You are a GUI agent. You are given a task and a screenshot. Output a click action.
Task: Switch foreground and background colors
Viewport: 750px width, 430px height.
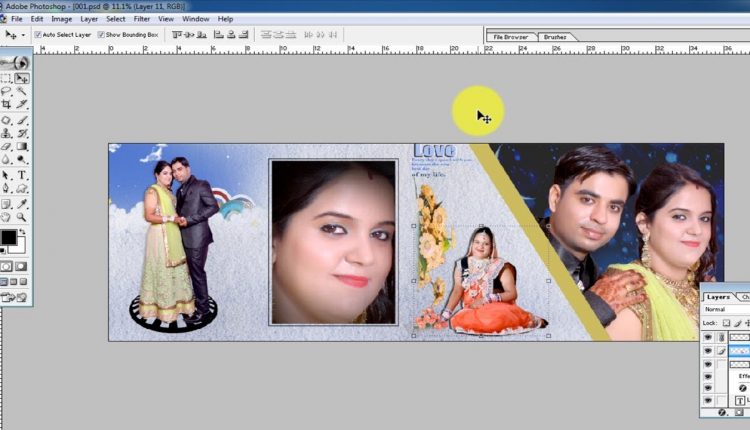click(x=22, y=232)
